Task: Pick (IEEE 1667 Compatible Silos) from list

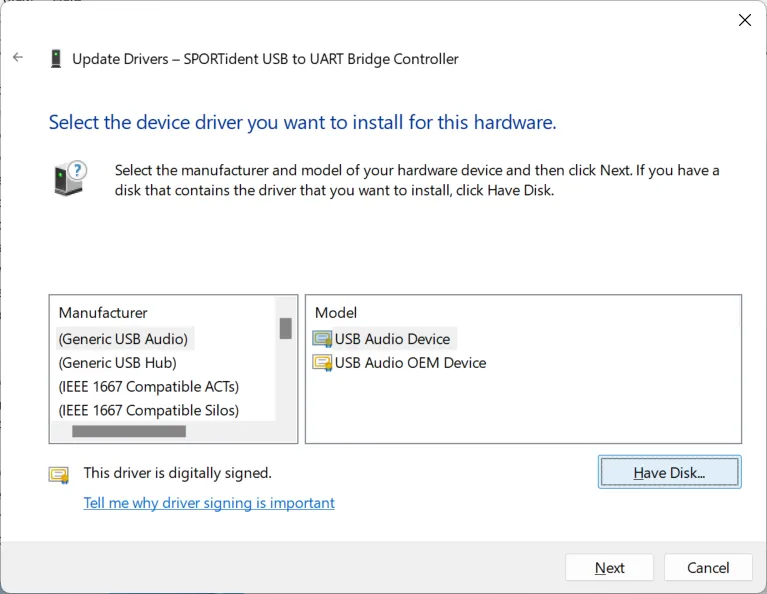Action: [148, 410]
